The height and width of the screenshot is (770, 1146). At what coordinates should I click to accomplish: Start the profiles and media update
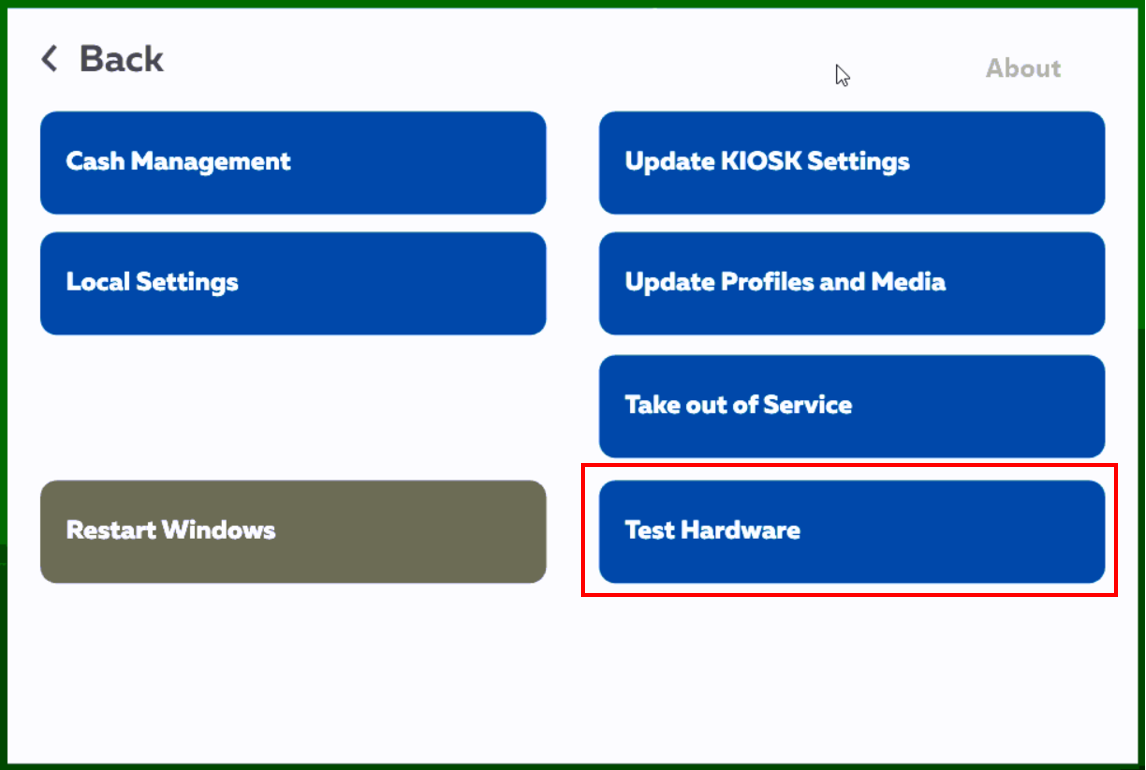pos(851,283)
